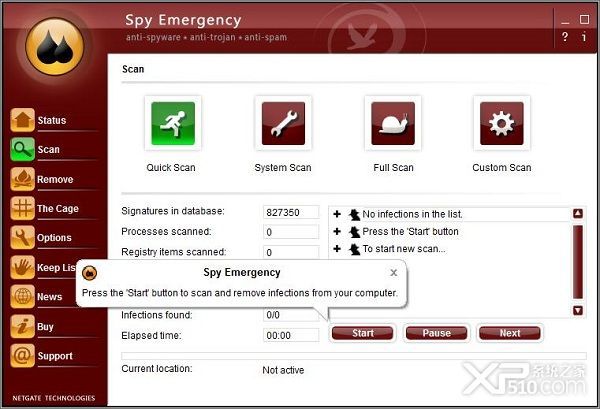Click the Quick Scan running man icon

(x=173, y=123)
